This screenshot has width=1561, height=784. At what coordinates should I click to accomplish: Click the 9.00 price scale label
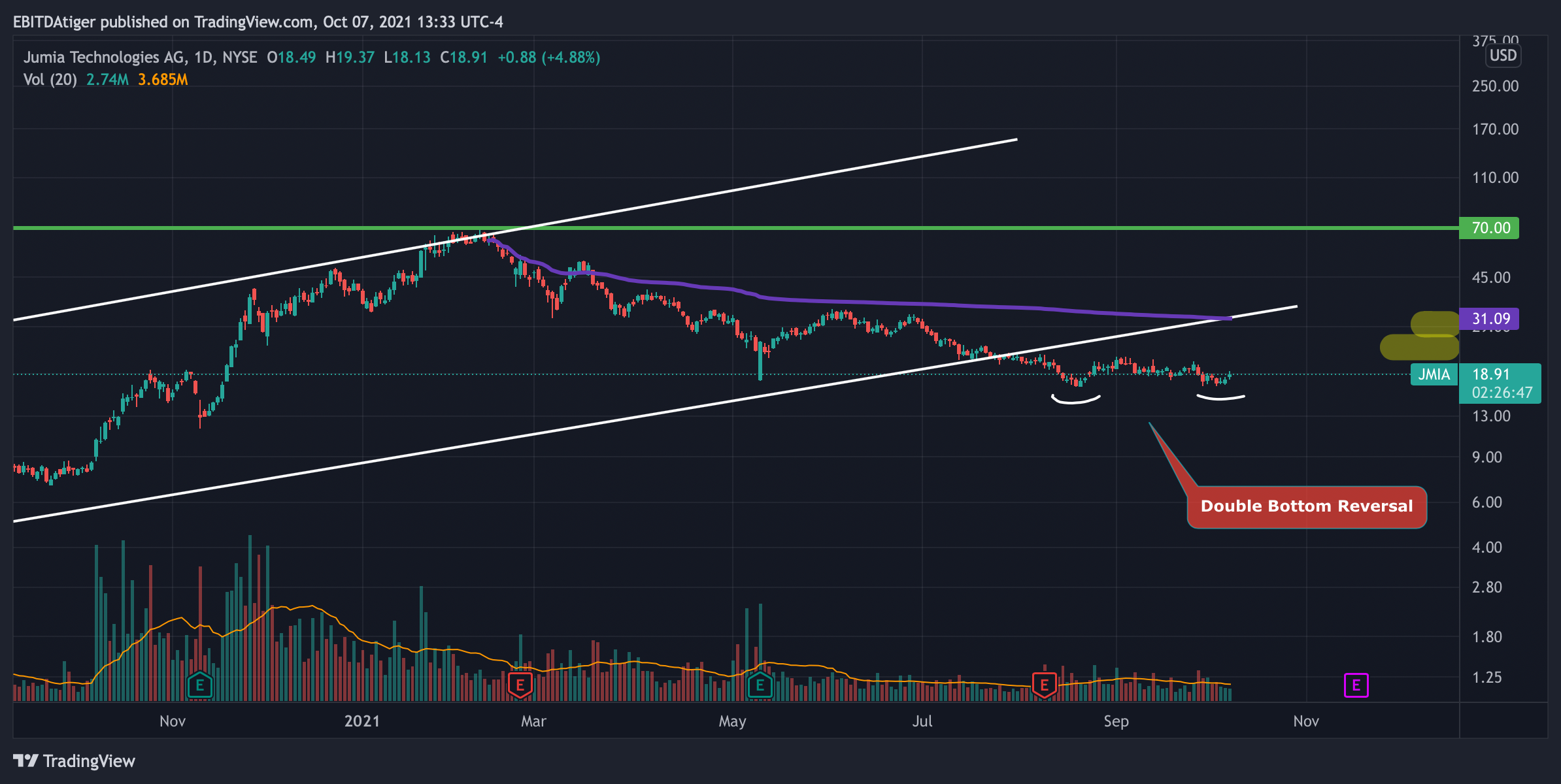tap(1487, 457)
